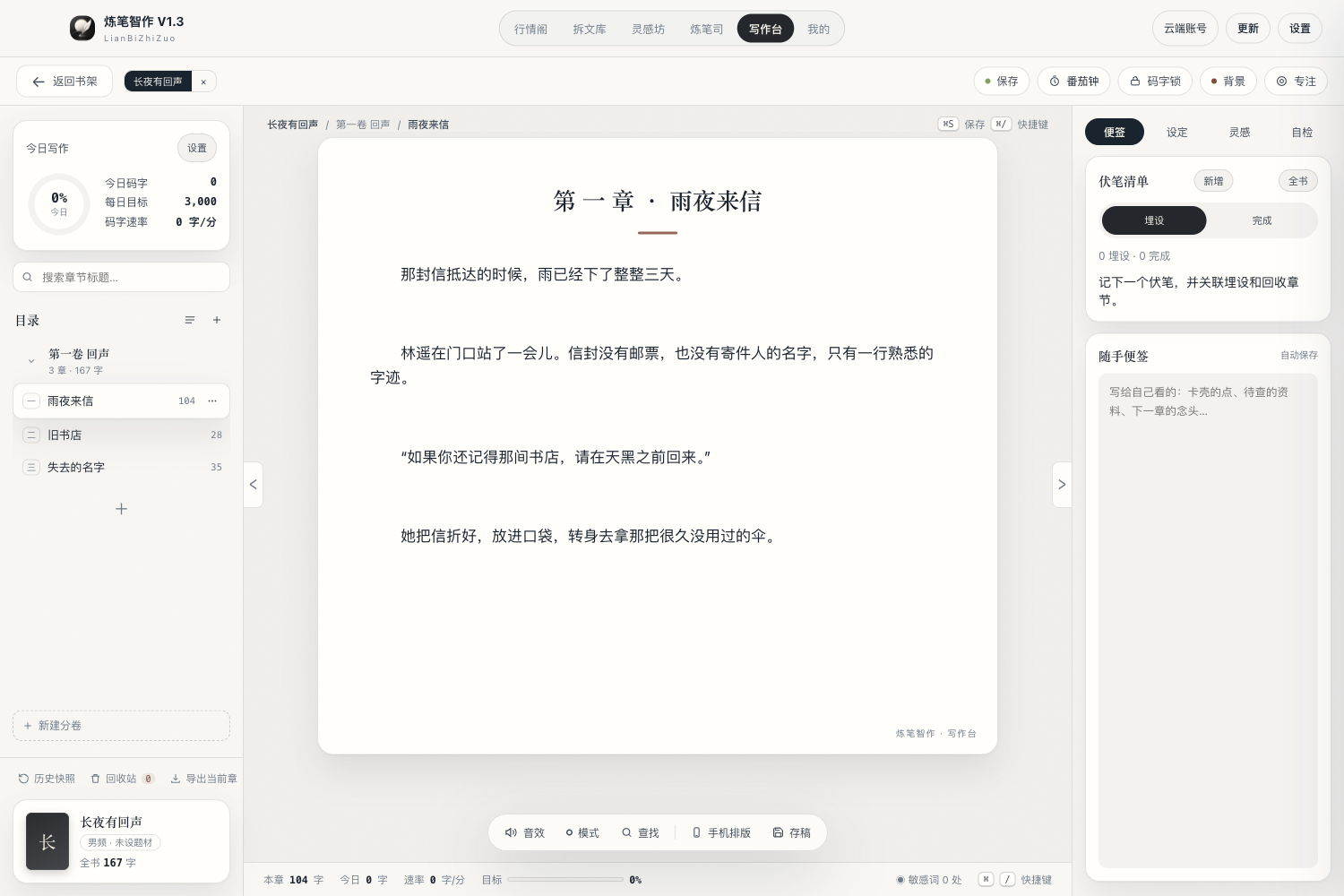
Task: Toggle the 码字锁 writing lock
Action: [1155, 82]
